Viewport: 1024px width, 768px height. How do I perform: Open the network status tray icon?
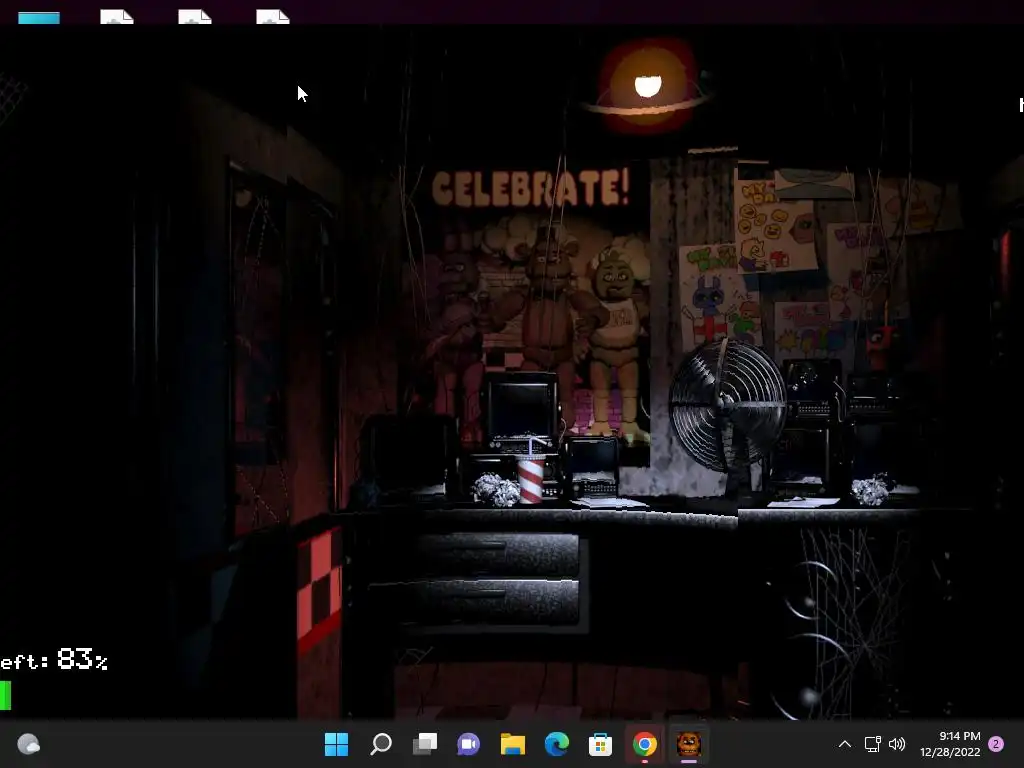coord(872,744)
